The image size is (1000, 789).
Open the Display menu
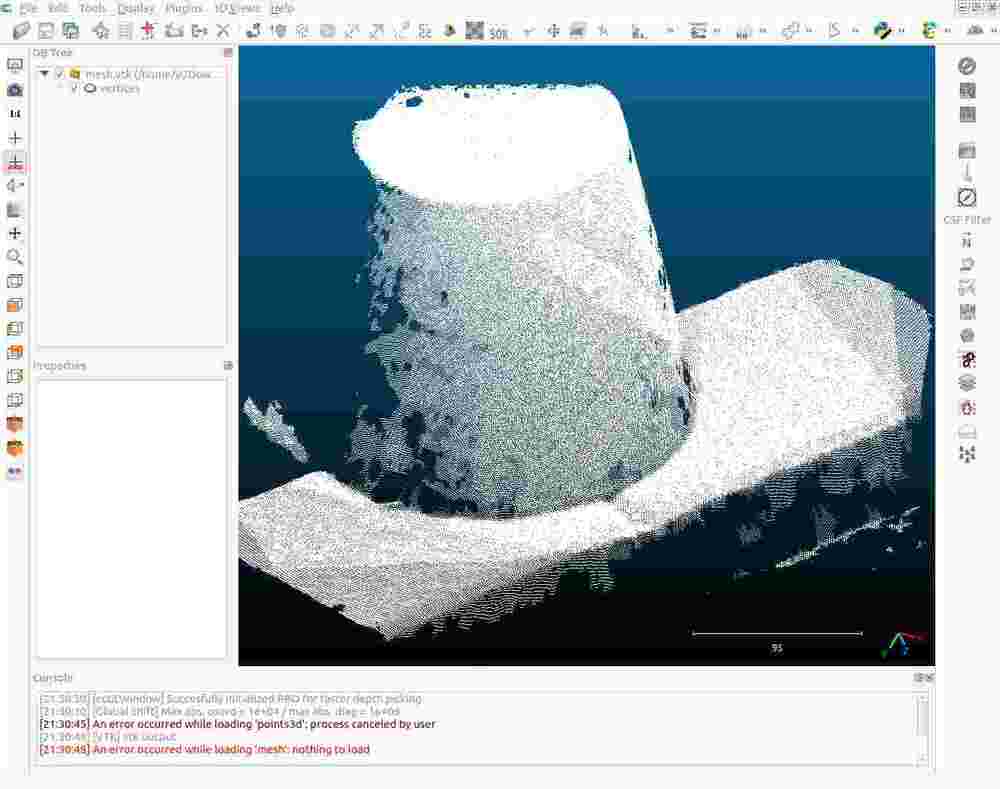coord(136,8)
